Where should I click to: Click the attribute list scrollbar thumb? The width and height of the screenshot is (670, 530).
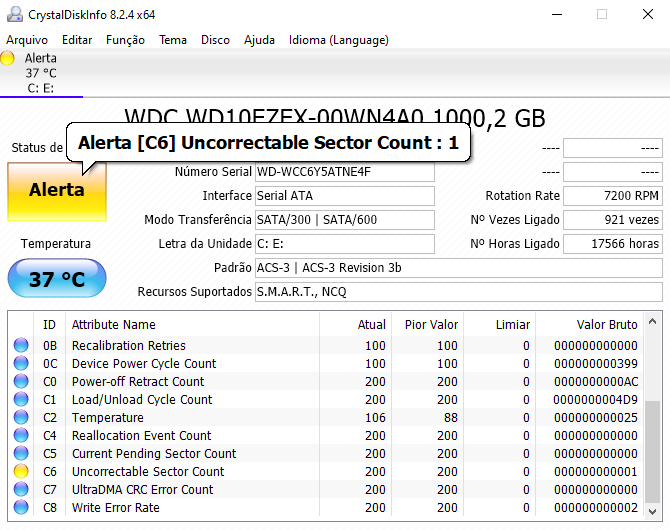tap(652, 452)
